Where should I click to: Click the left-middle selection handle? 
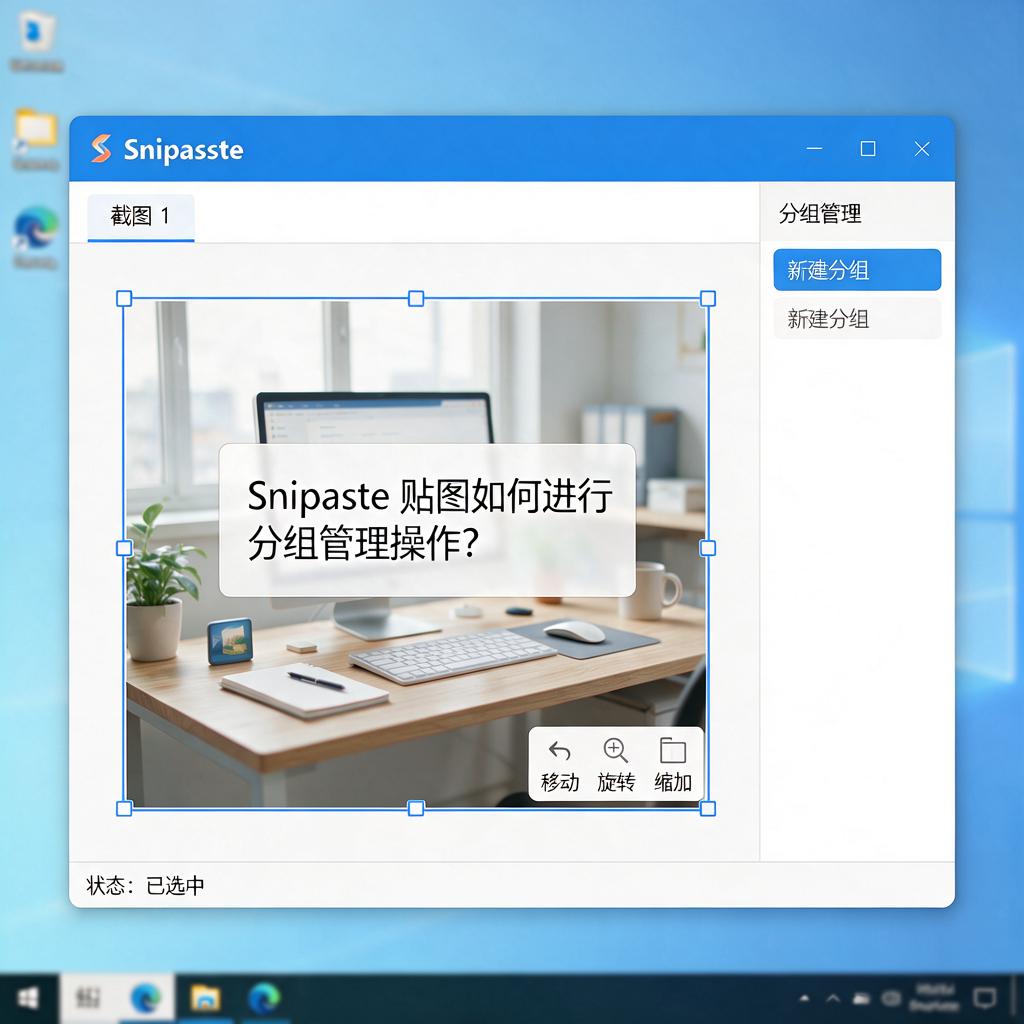click(124, 548)
